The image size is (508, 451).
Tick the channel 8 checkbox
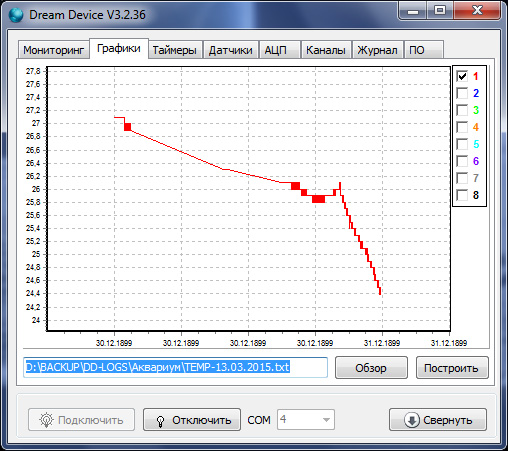tap(462, 195)
